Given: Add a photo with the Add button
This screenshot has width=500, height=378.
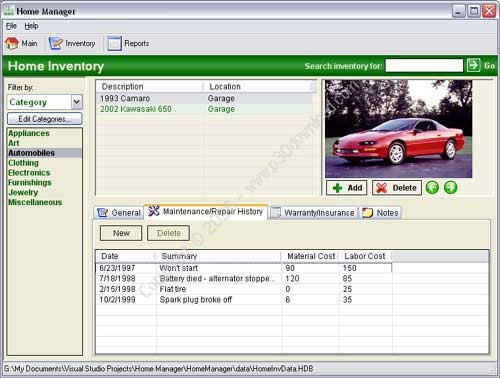Looking at the screenshot, I should pos(347,188).
